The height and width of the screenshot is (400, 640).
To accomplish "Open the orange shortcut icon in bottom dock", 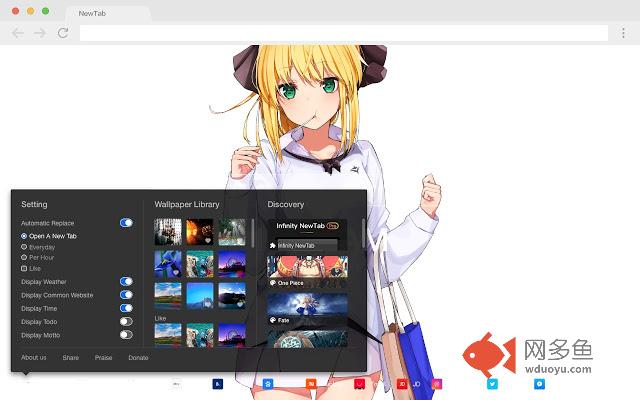I will [311, 384].
